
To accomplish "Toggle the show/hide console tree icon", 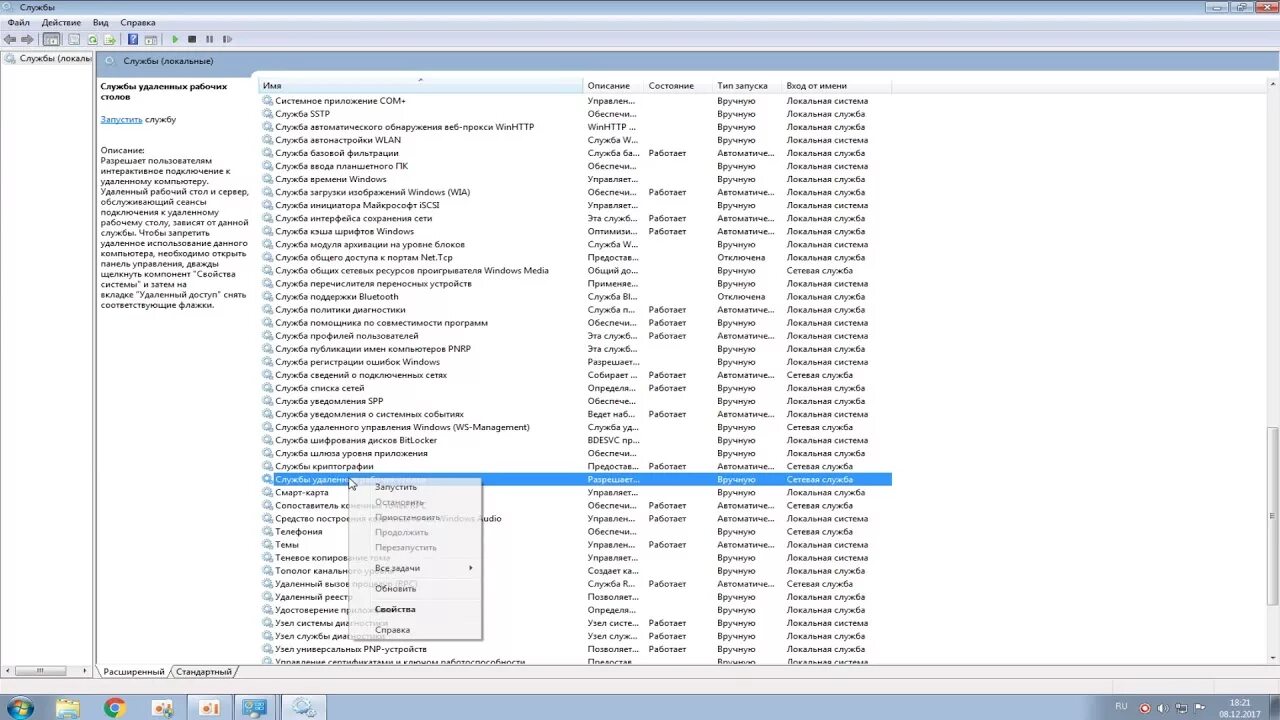I will tap(51, 39).
